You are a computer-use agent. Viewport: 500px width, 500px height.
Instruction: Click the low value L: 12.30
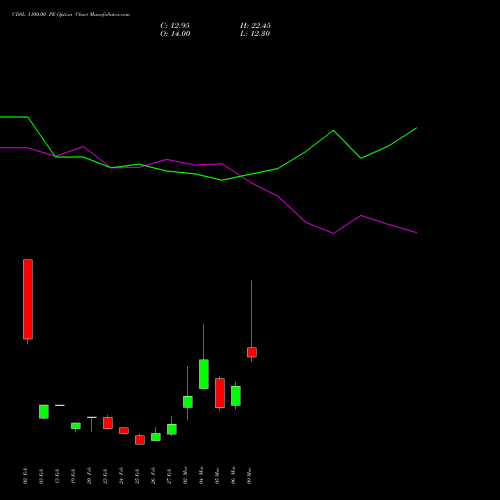(x=255, y=34)
